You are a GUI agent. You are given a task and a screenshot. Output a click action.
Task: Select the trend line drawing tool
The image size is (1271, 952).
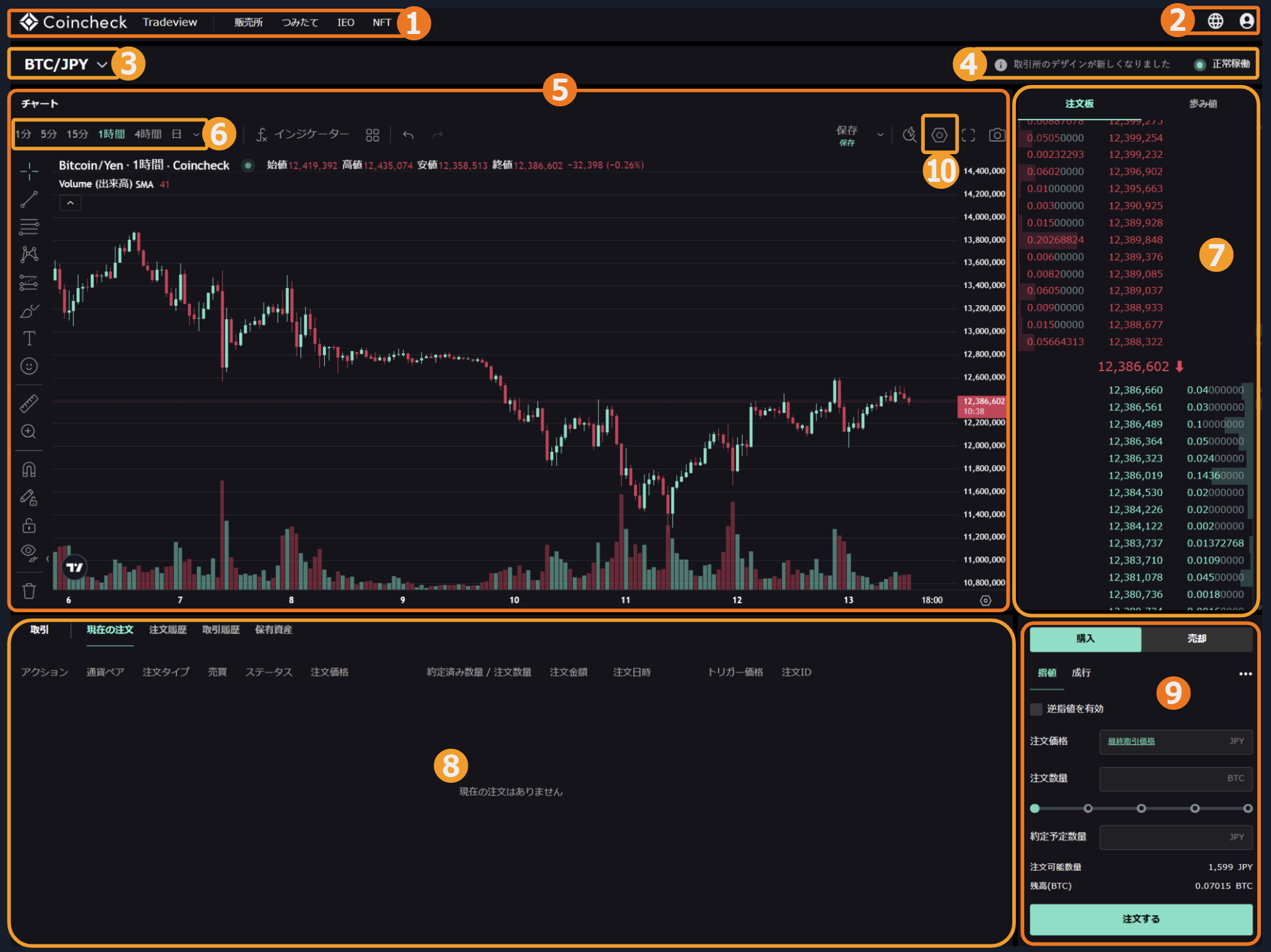click(x=29, y=199)
